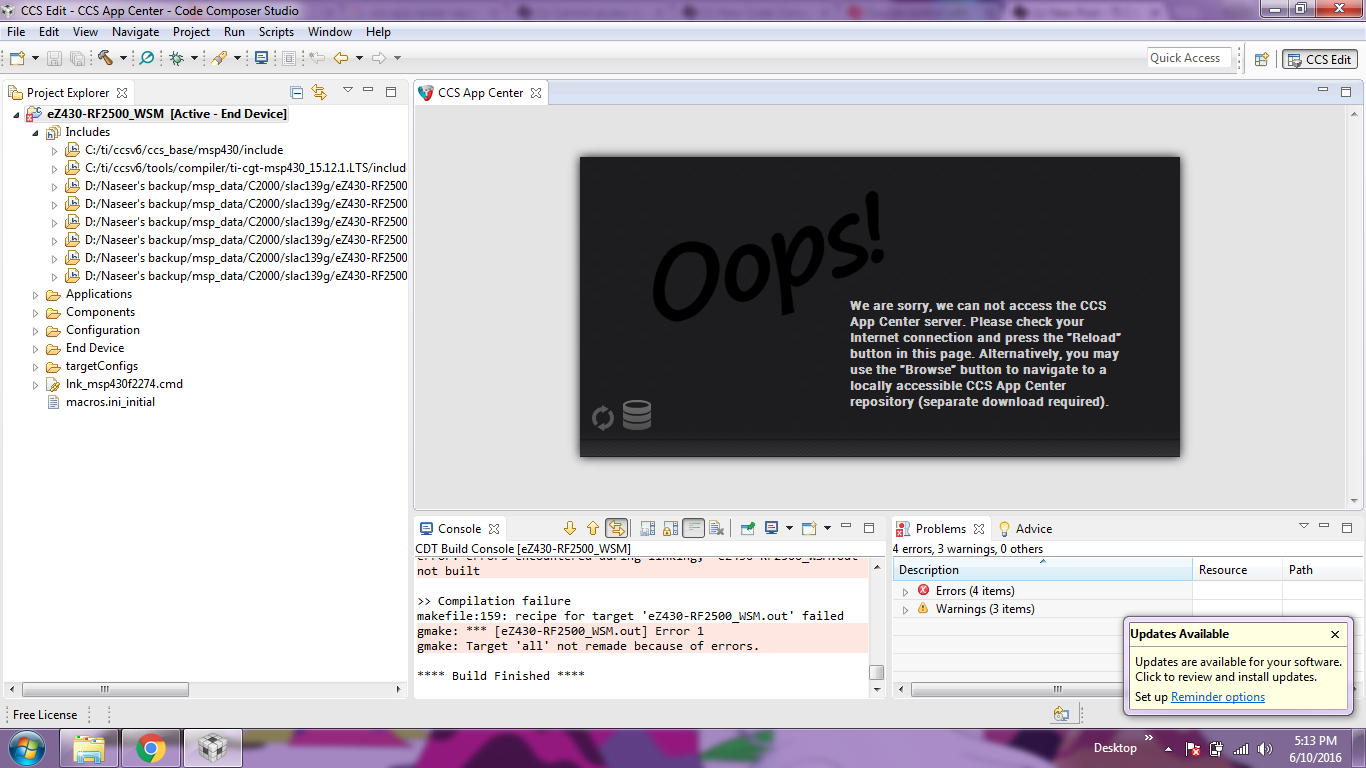Click the Code Composer Studio taskbar icon
Viewport: 1366px width, 768px height.
(x=213, y=748)
